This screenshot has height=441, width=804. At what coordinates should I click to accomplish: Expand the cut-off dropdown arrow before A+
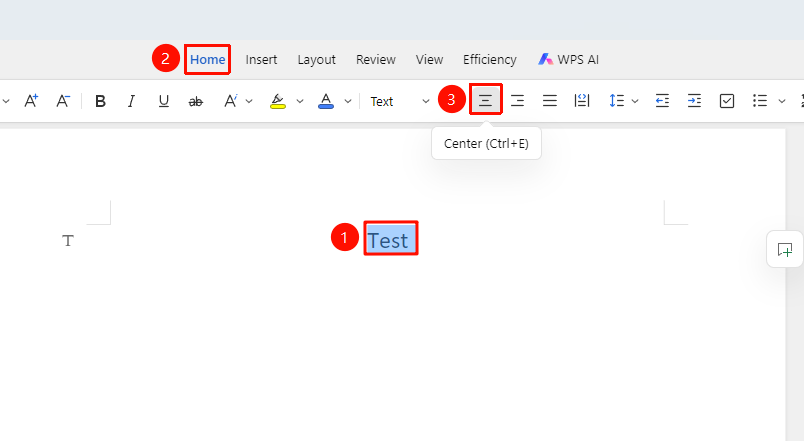[x=6, y=102]
